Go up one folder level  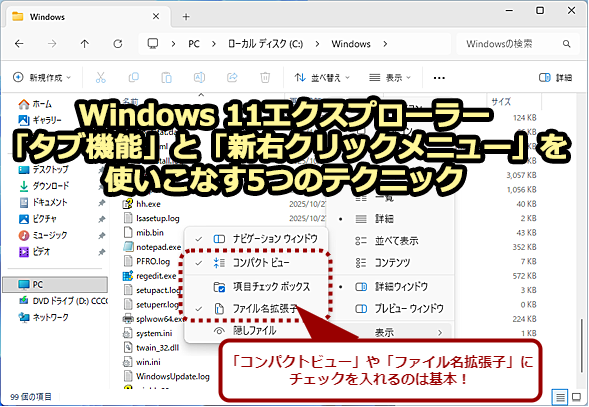coord(85,44)
